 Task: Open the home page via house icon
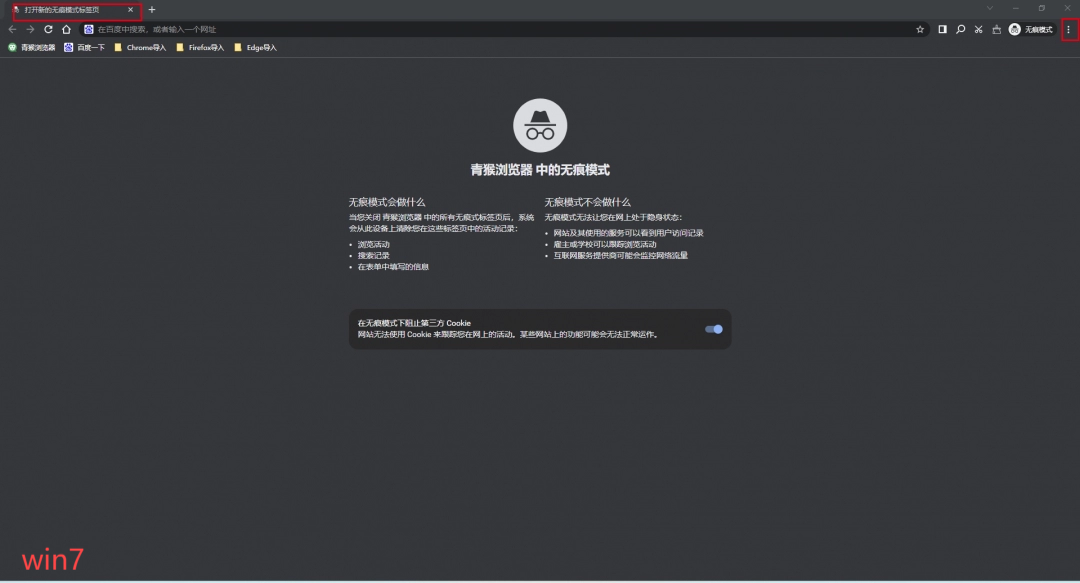pos(66,30)
